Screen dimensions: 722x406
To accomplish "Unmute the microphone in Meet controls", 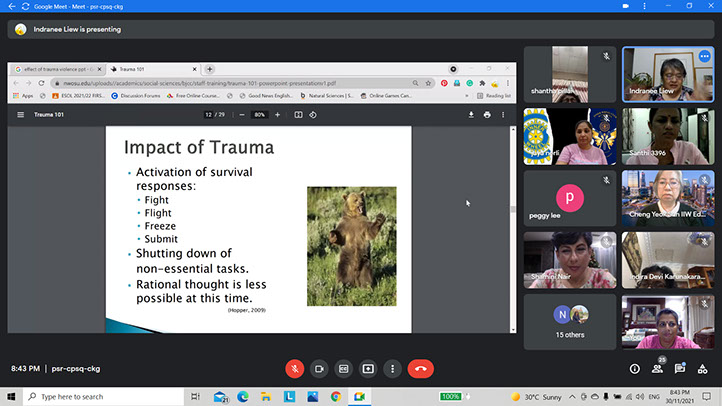I will pos(295,368).
